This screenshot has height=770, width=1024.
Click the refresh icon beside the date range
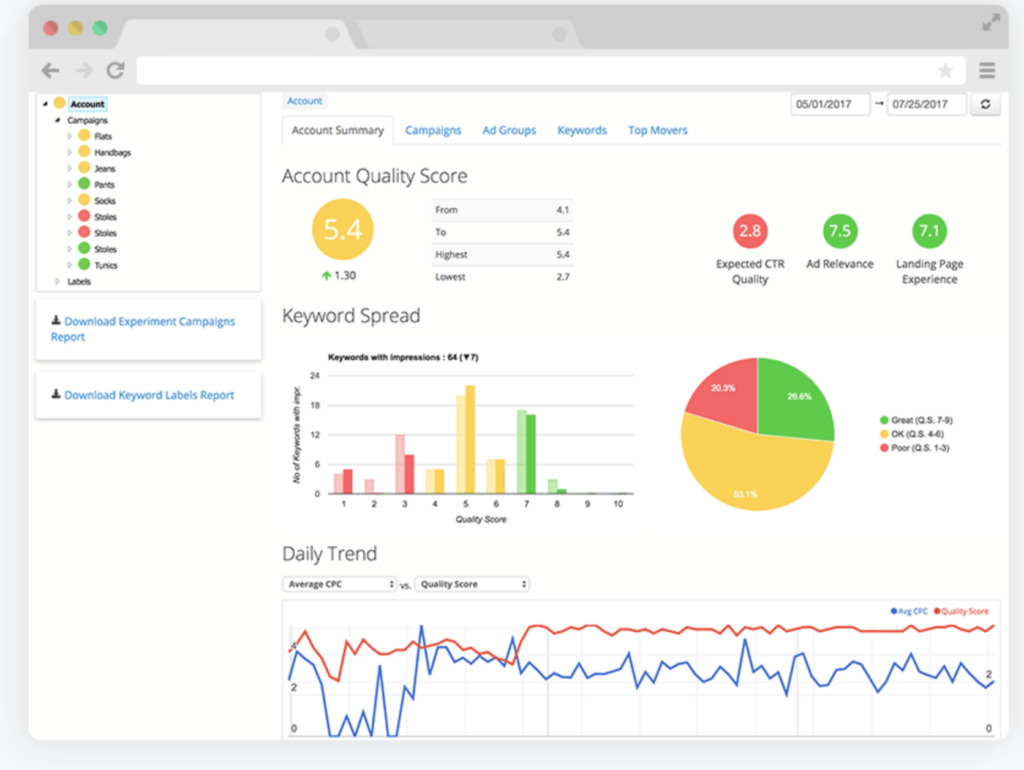coord(986,103)
